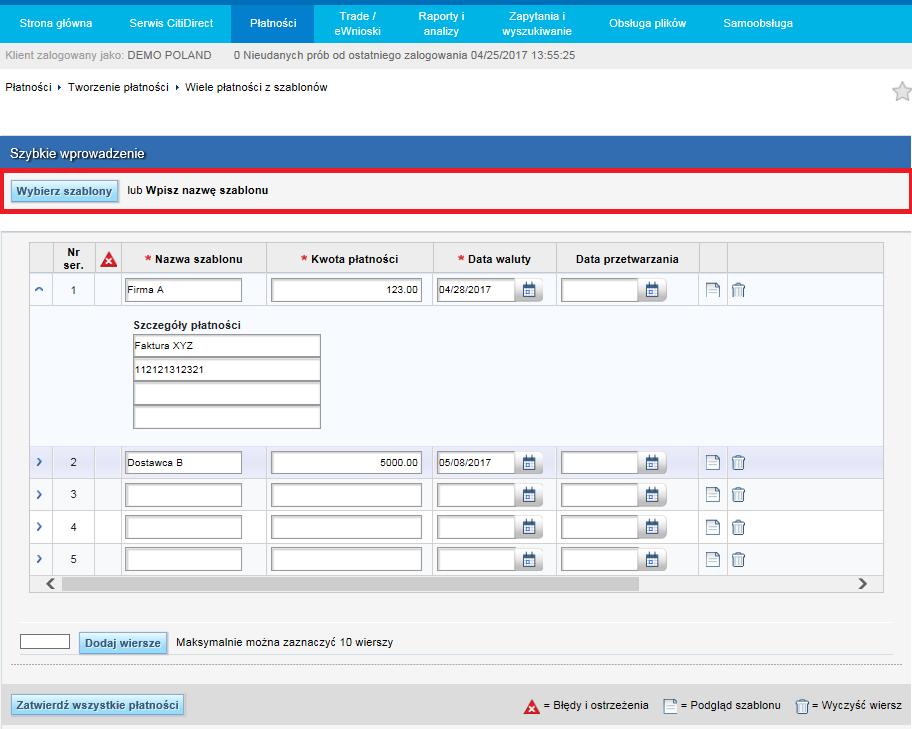Expand details of row 5
Image resolution: width=912 pixels, height=729 pixels.
(39, 559)
